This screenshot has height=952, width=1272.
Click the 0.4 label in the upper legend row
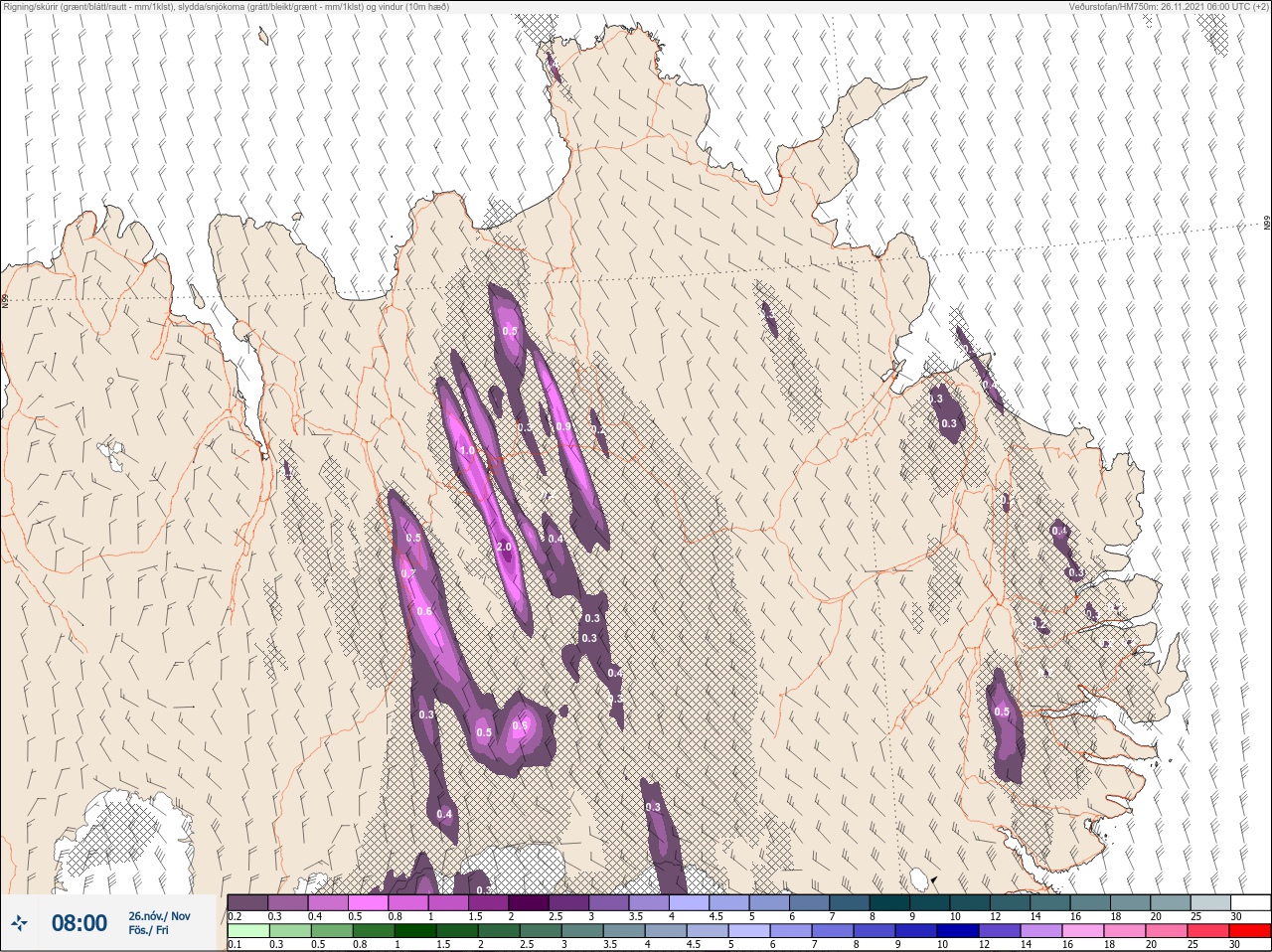(315, 916)
